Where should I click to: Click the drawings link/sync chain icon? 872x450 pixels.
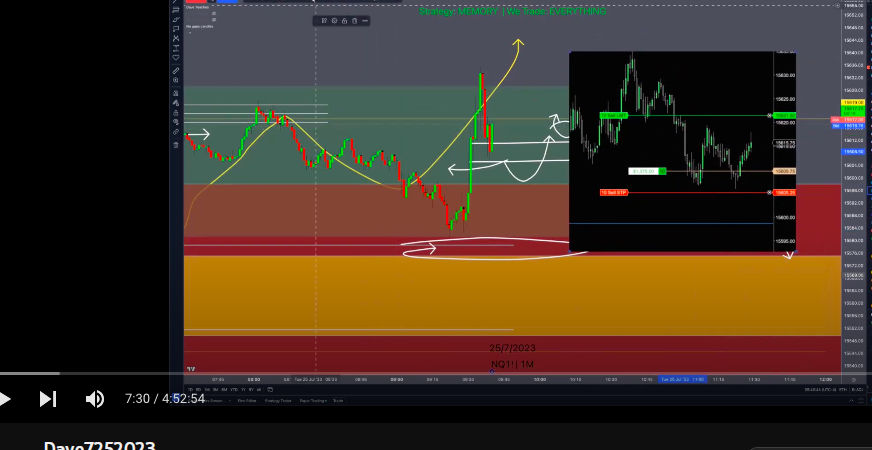176,132
